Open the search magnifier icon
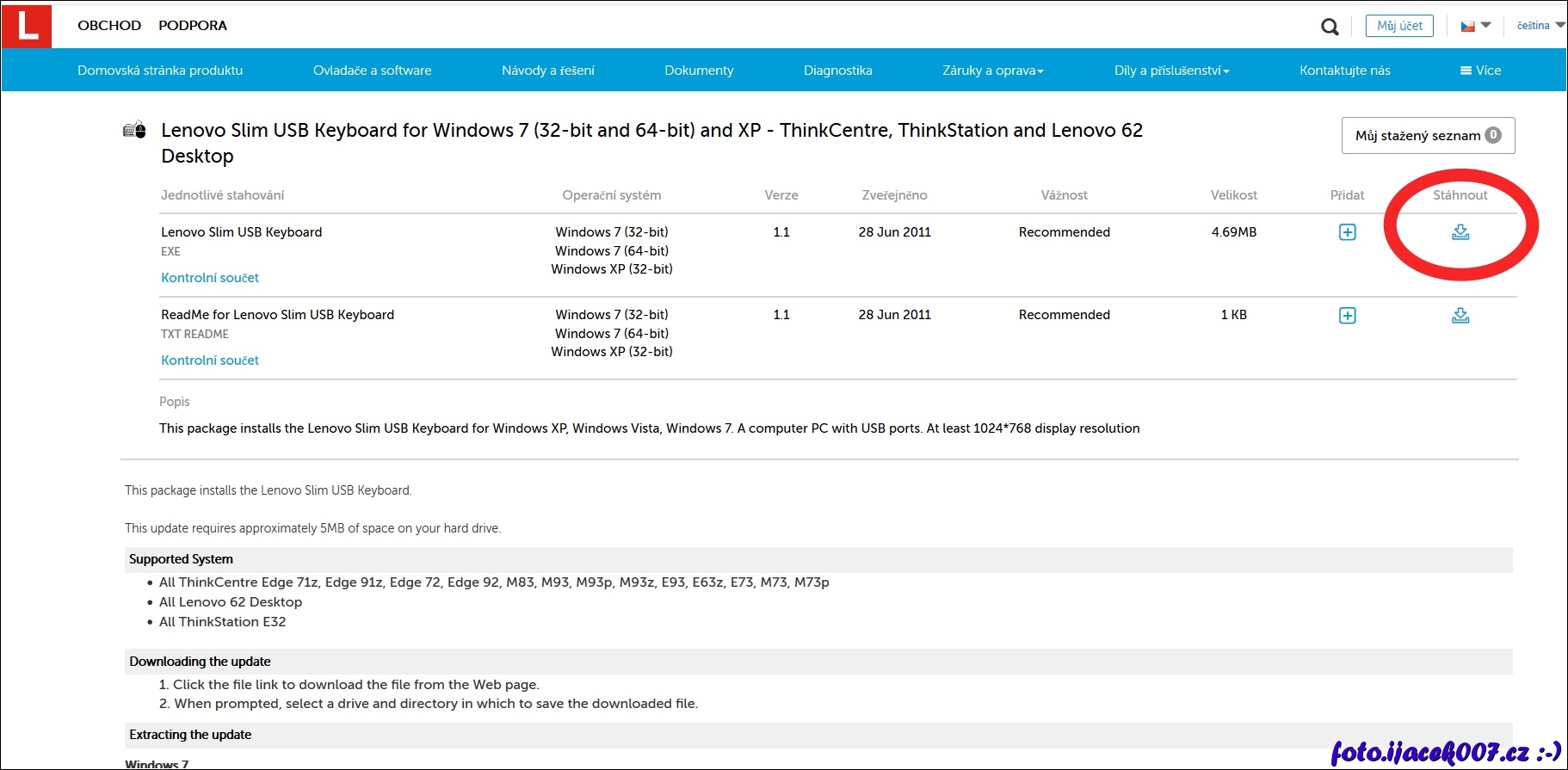 [x=1330, y=27]
